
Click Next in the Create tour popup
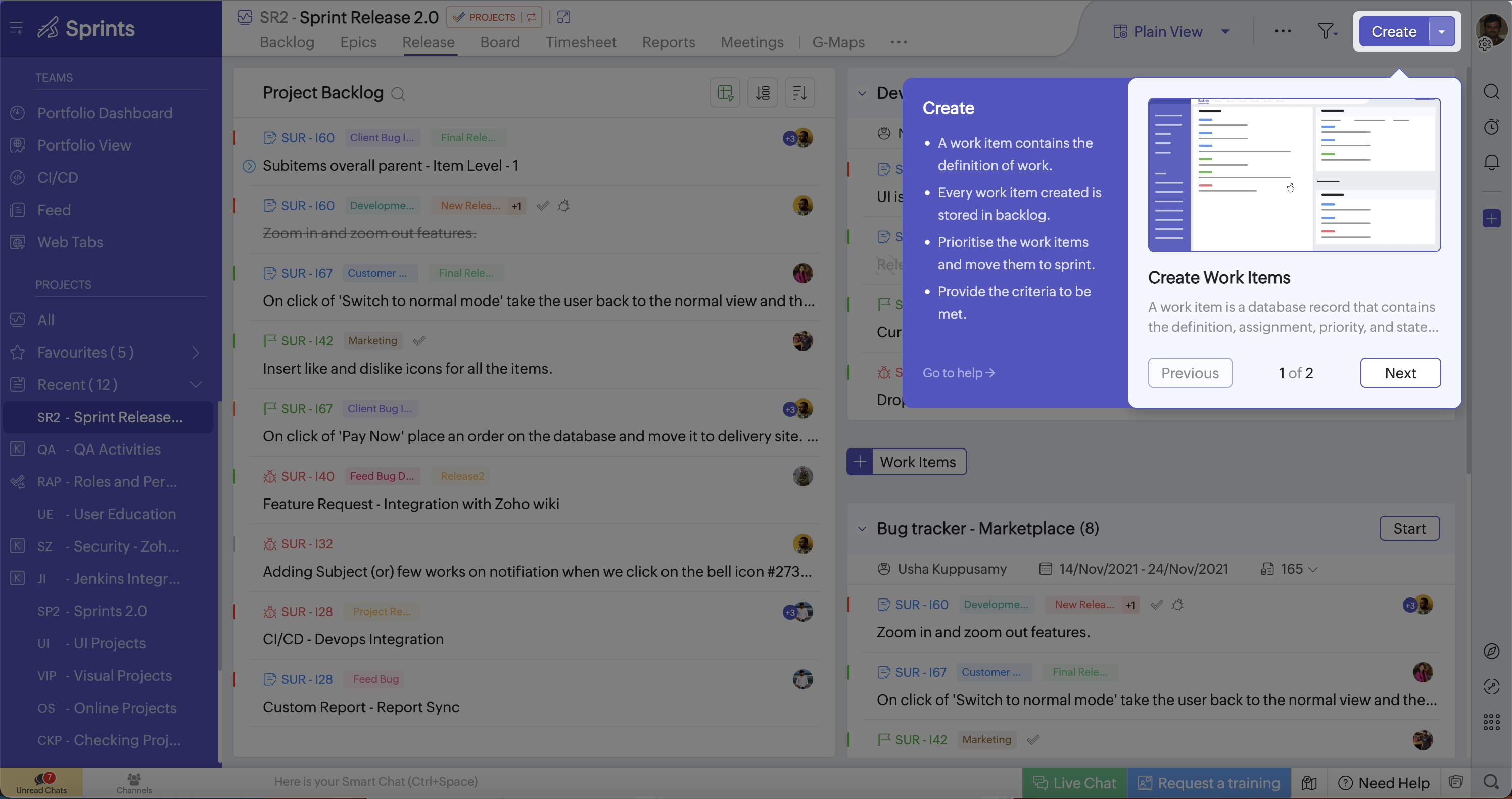tap(1400, 373)
